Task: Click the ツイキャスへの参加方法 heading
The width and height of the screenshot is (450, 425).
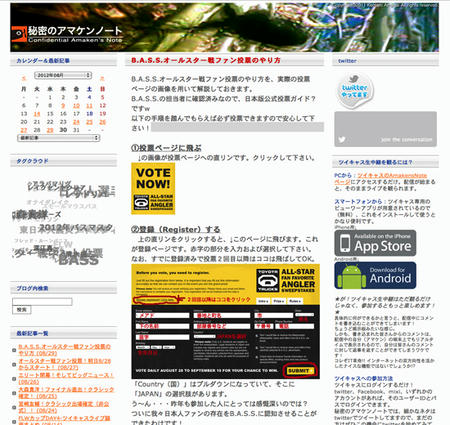Action: point(364,378)
